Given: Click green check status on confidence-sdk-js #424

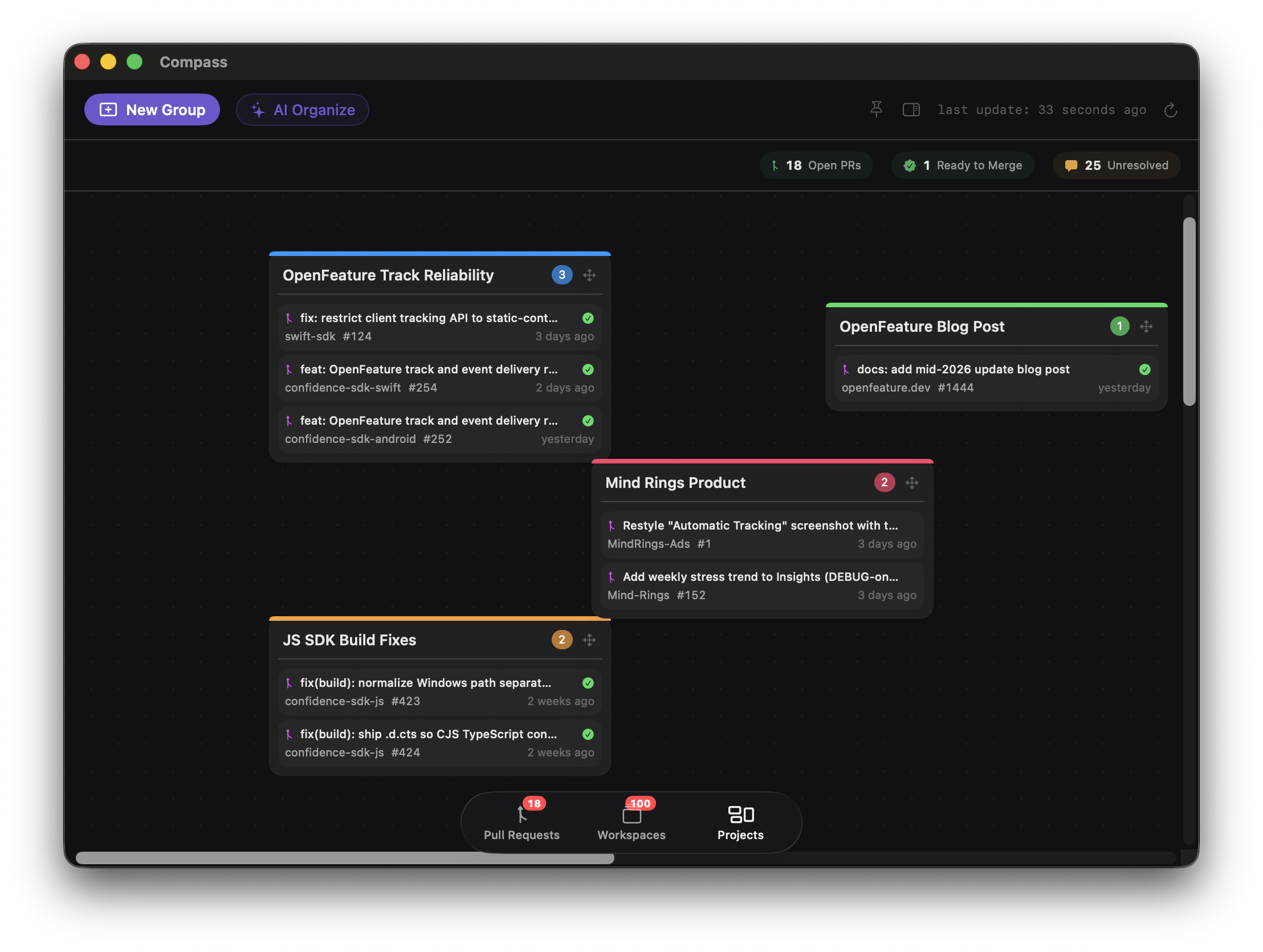Looking at the screenshot, I should (x=588, y=734).
